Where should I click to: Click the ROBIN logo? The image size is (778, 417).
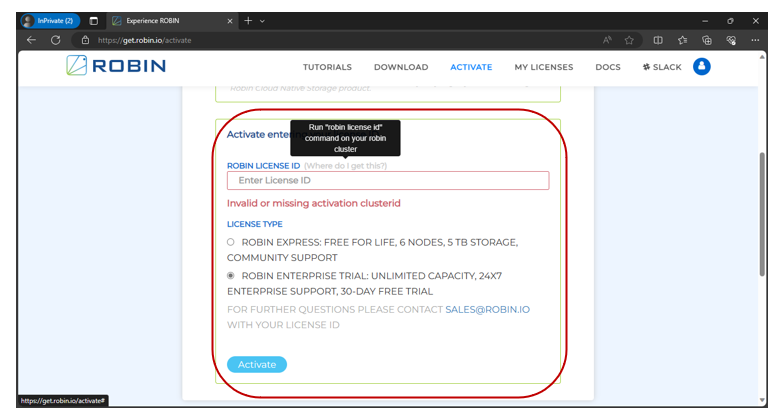[x=116, y=66]
